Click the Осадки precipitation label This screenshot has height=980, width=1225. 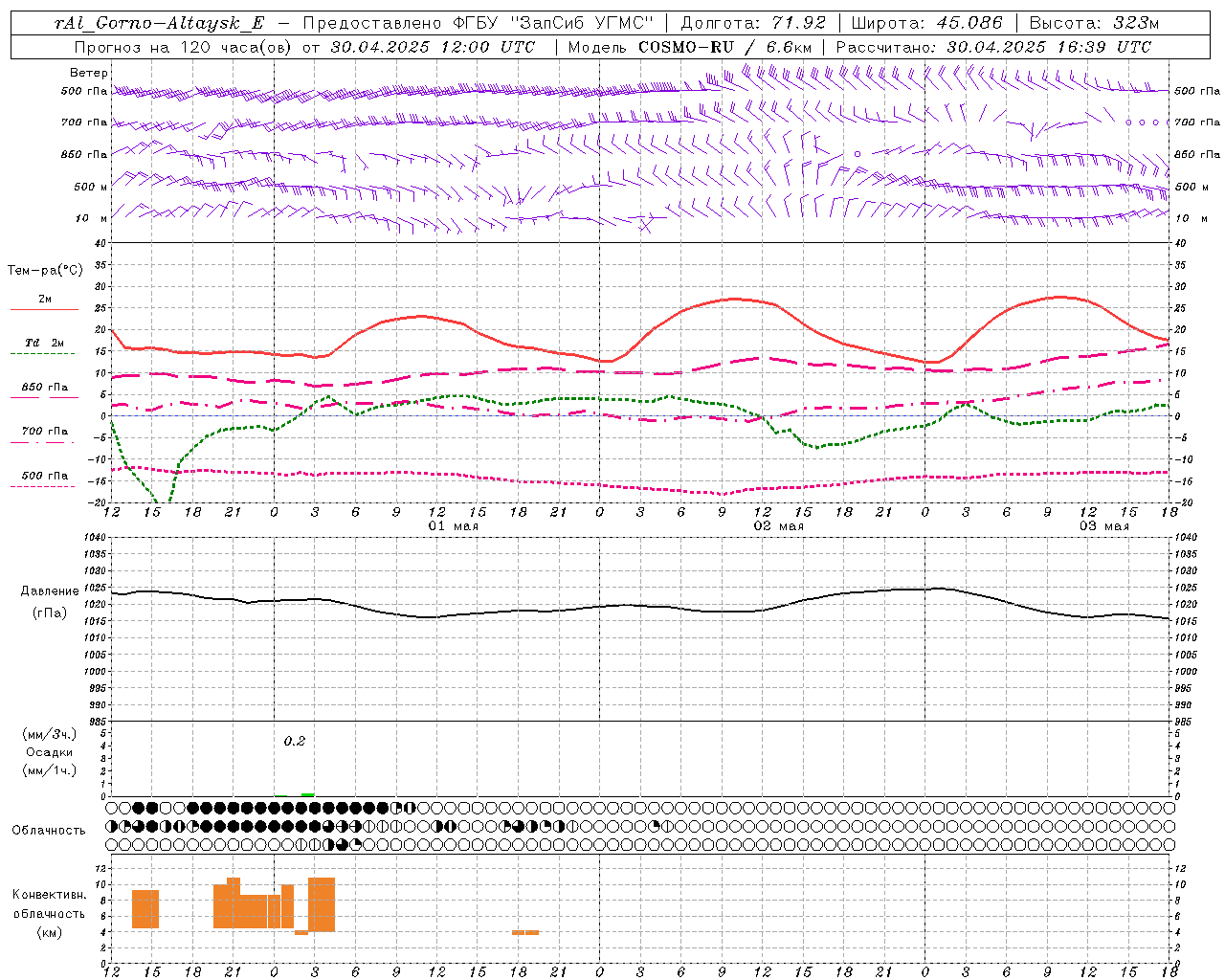49,752
